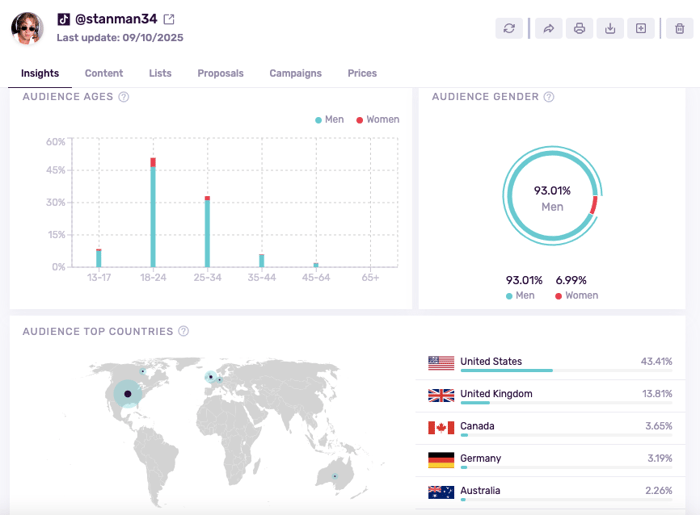
Task: Click Audience Ages help question mark
Action: coord(124,97)
